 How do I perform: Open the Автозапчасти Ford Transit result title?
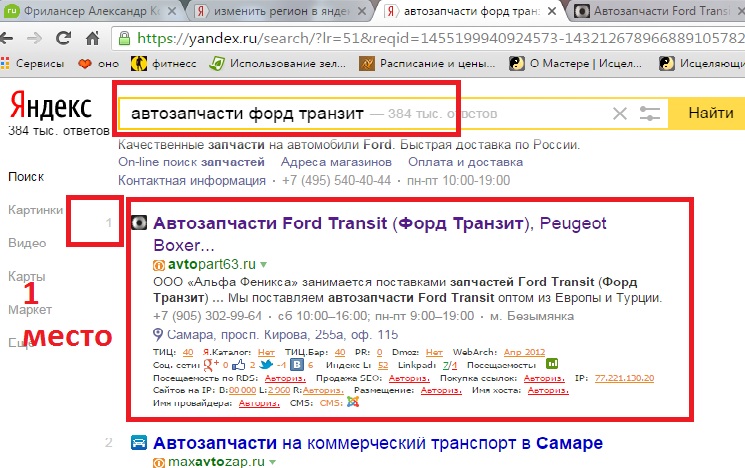pos(380,234)
